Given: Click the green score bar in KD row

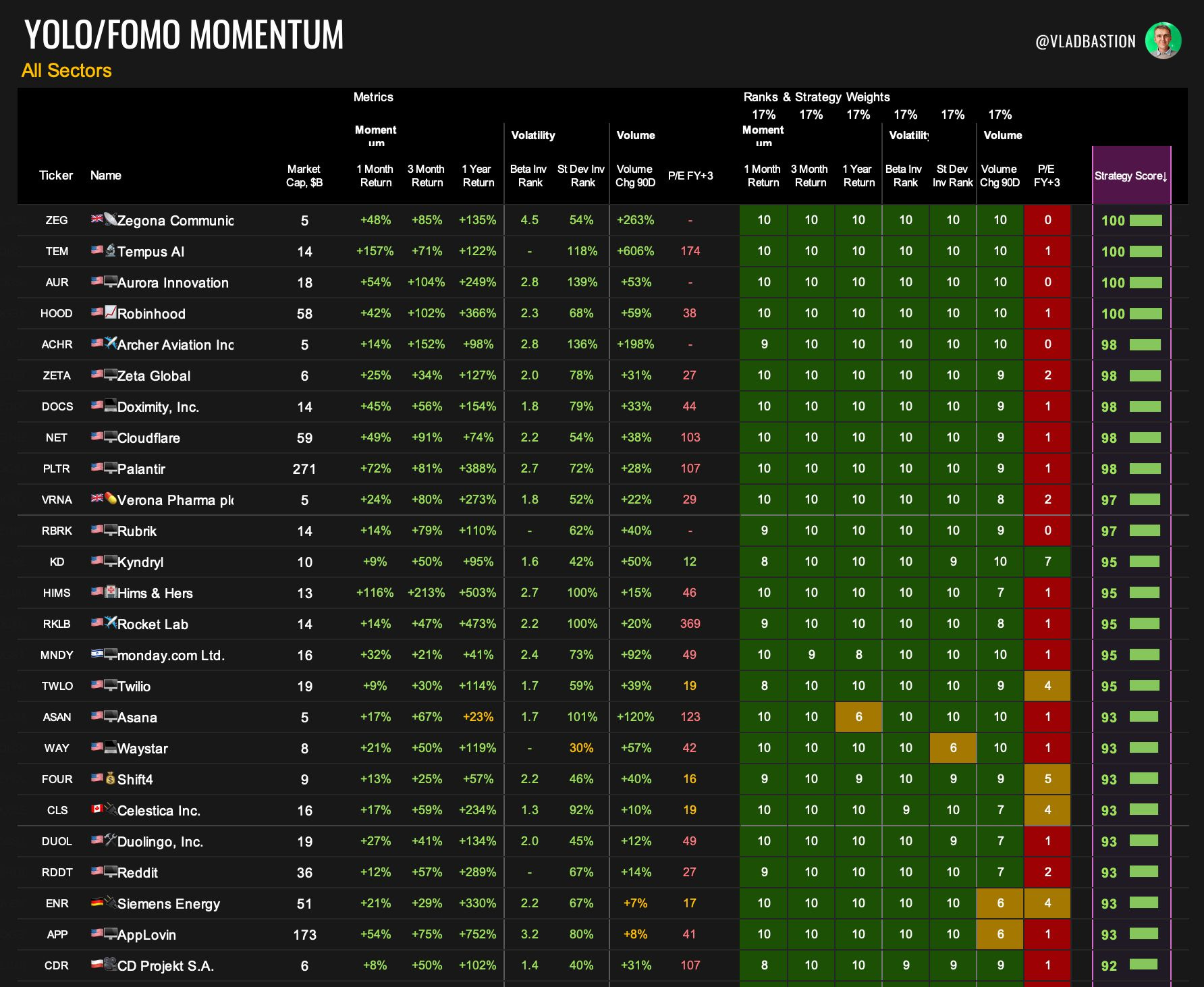Looking at the screenshot, I should (x=1145, y=562).
